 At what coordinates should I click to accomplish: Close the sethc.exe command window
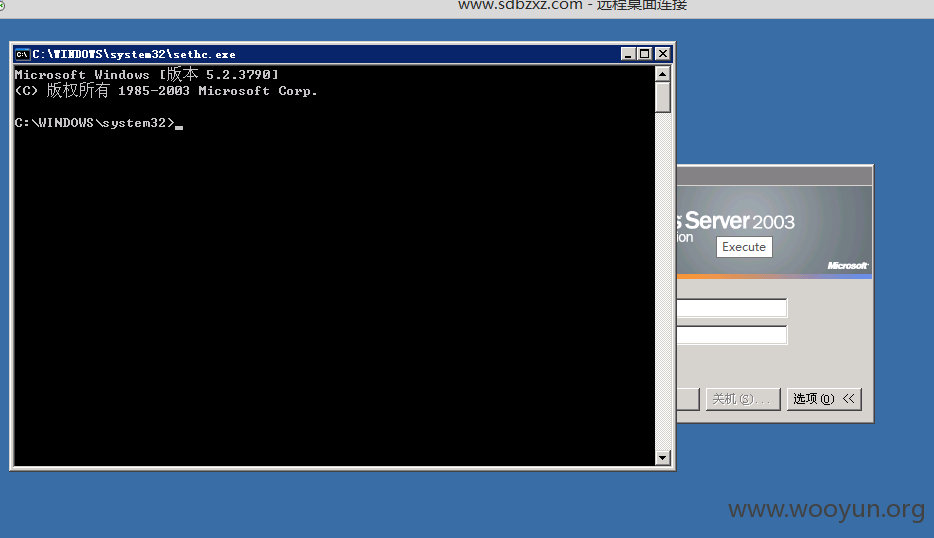tap(663, 54)
